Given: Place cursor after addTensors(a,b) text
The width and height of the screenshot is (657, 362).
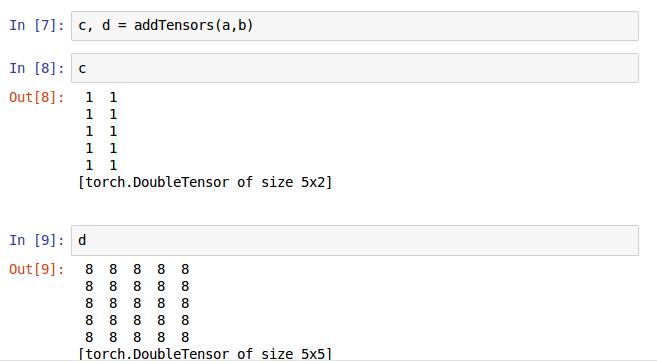Looking at the screenshot, I should click(254, 26).
